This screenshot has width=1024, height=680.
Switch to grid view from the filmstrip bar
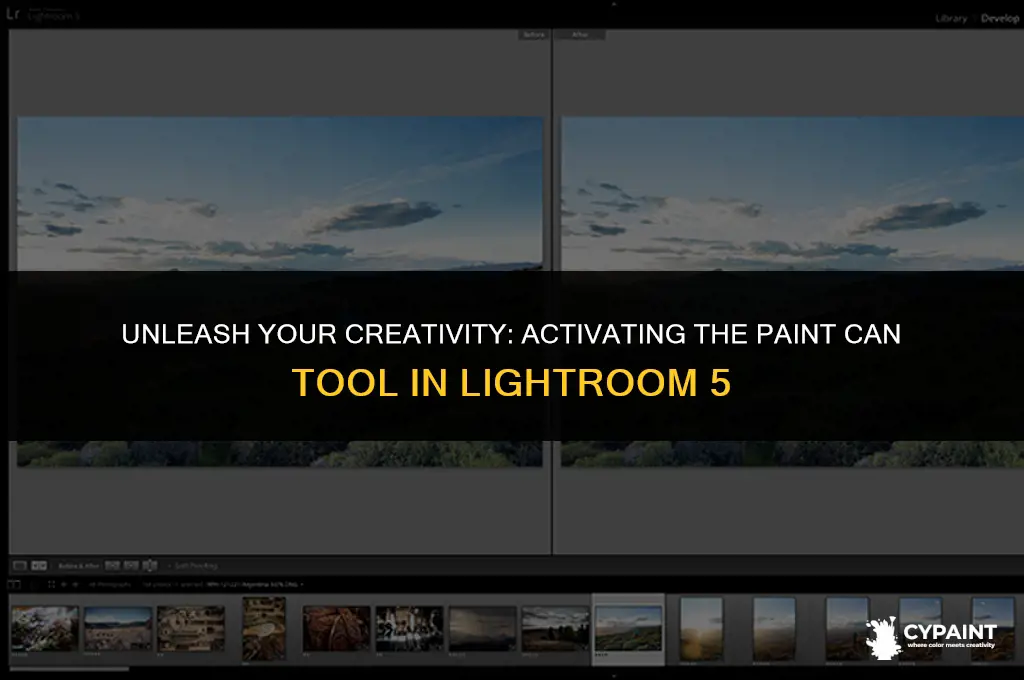52,585
